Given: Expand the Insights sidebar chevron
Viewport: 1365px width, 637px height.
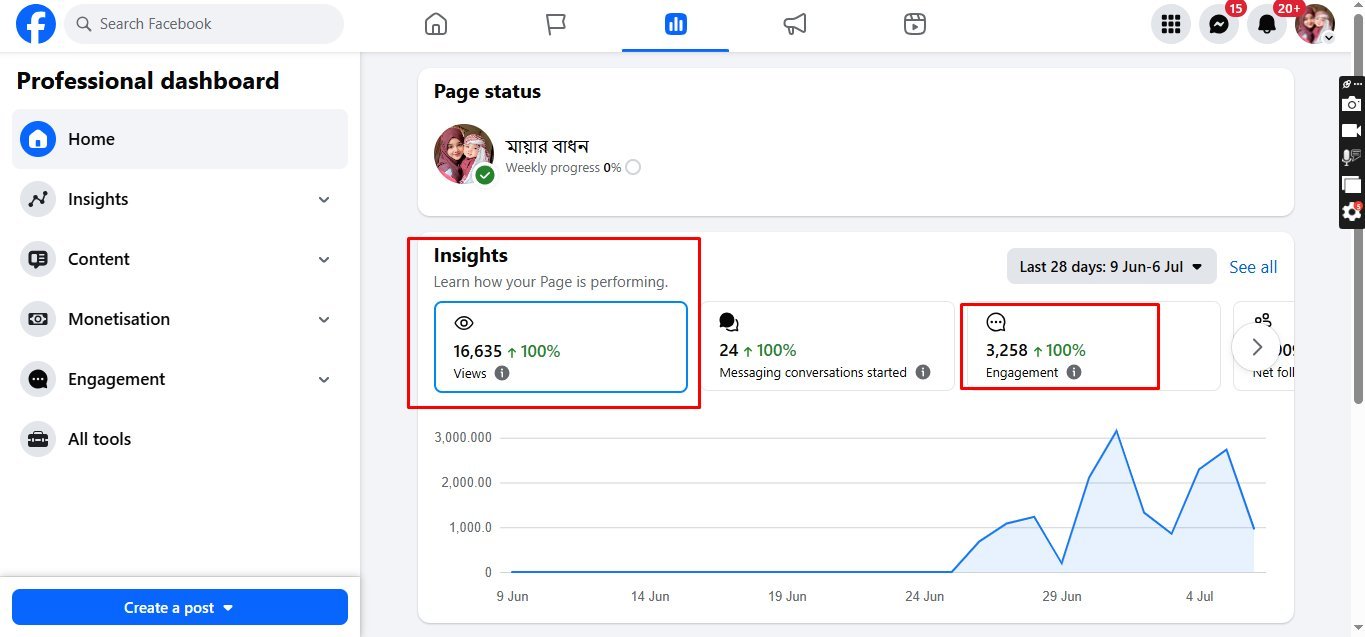Looking at the screenshot, I should 324,199.
